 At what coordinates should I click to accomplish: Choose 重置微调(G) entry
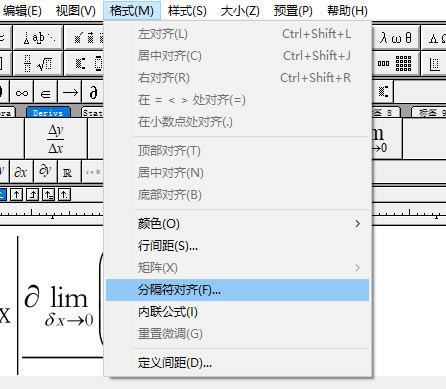pos(237,334)
